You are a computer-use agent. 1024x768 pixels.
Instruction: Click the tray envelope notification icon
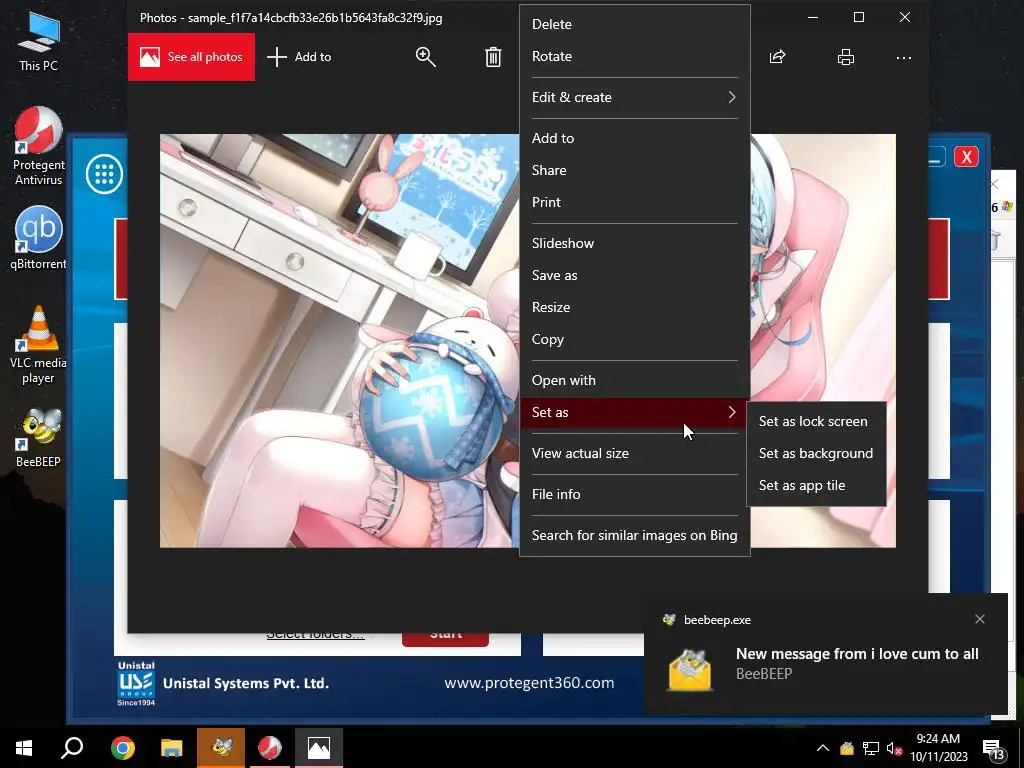(847, 748)
